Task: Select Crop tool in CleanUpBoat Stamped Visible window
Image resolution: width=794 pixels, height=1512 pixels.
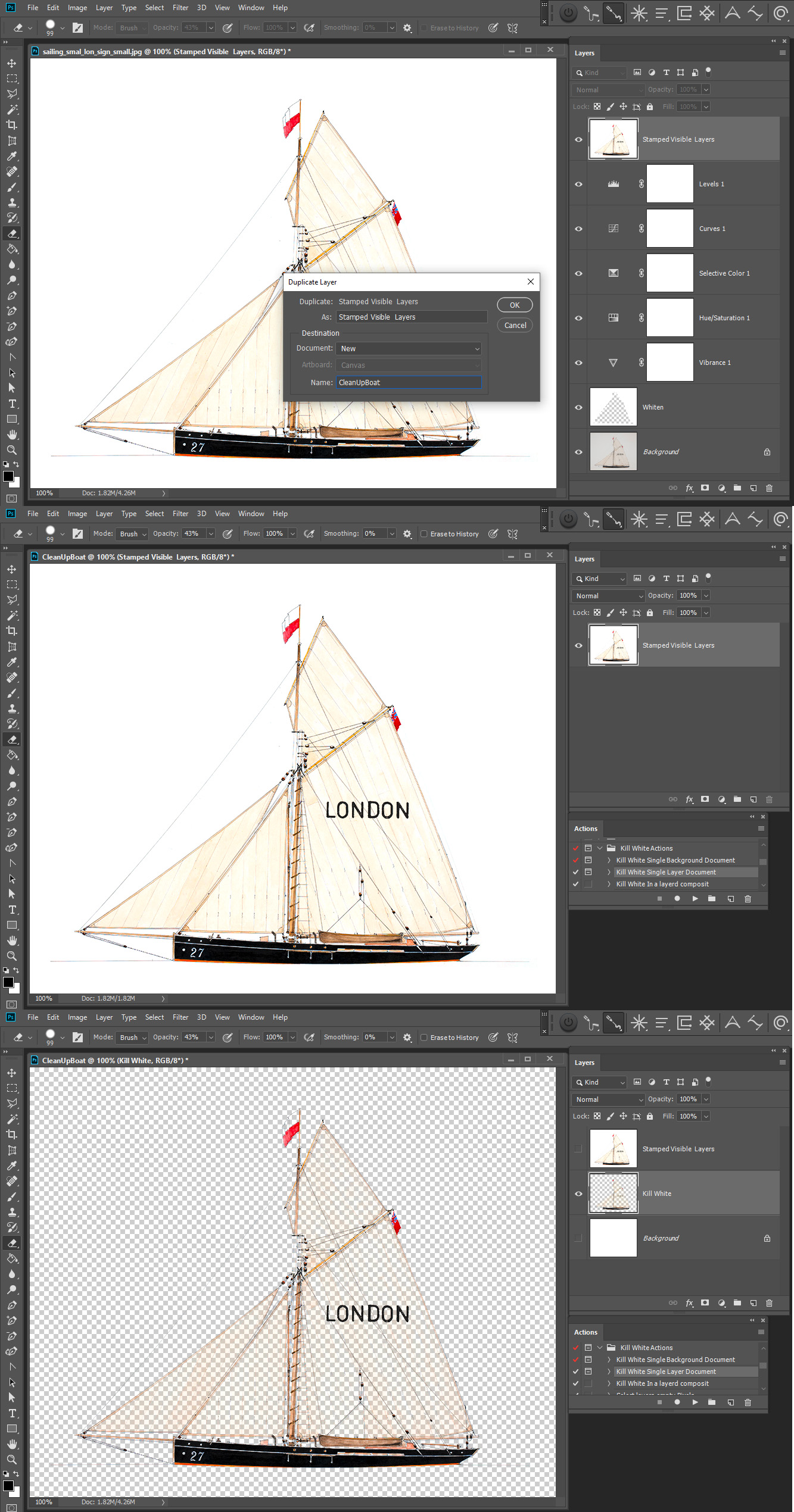Action: click(12, 631)
